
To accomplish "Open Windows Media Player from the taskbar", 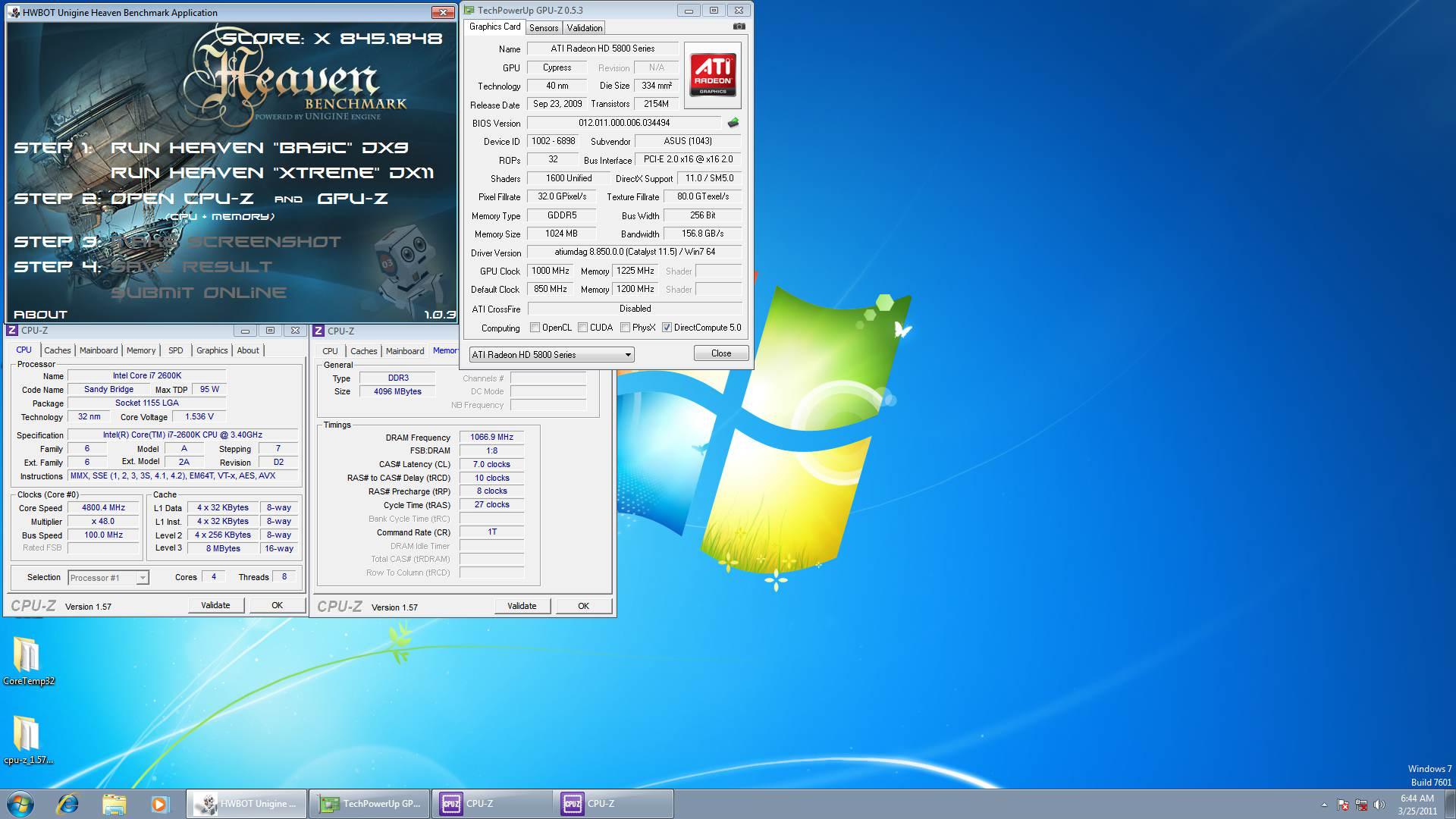I will click(x=159, y=804).
